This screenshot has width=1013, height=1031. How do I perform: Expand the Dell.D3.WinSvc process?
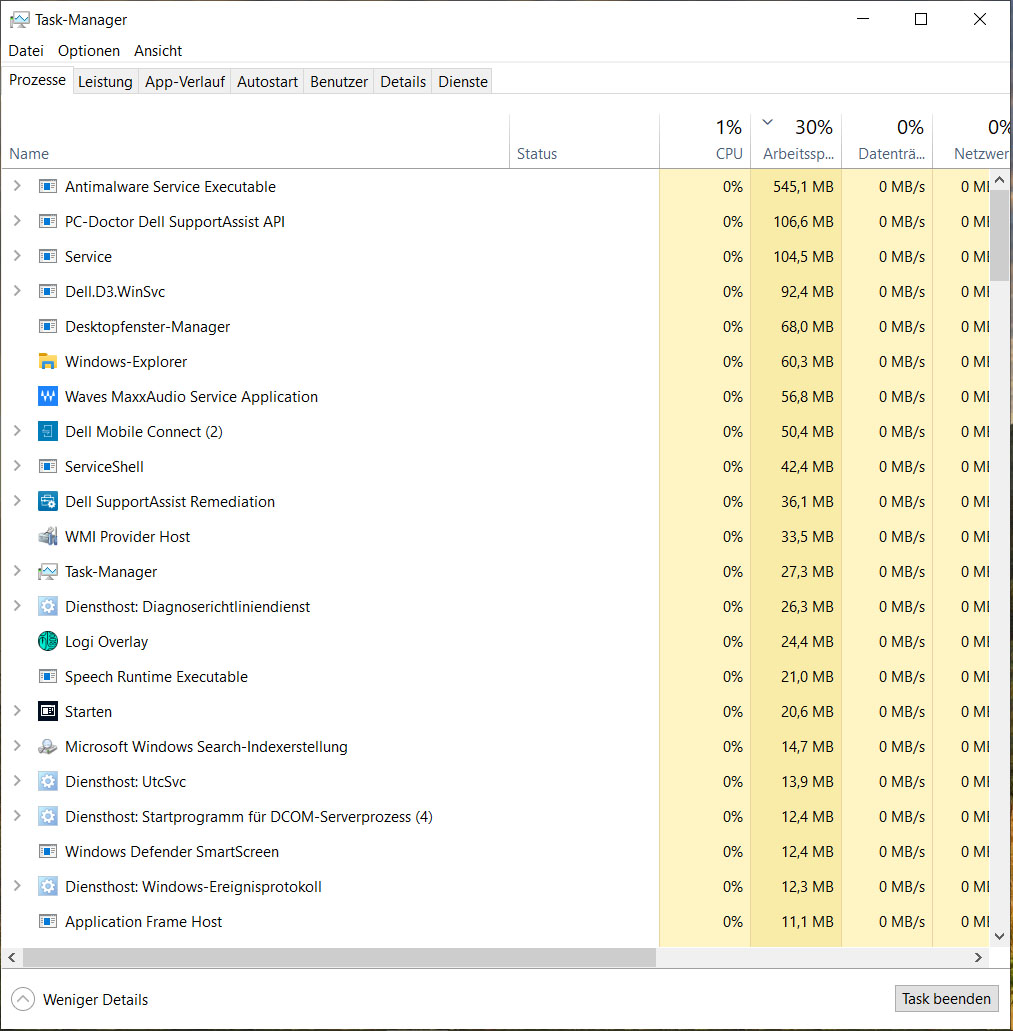coord(18,291)
